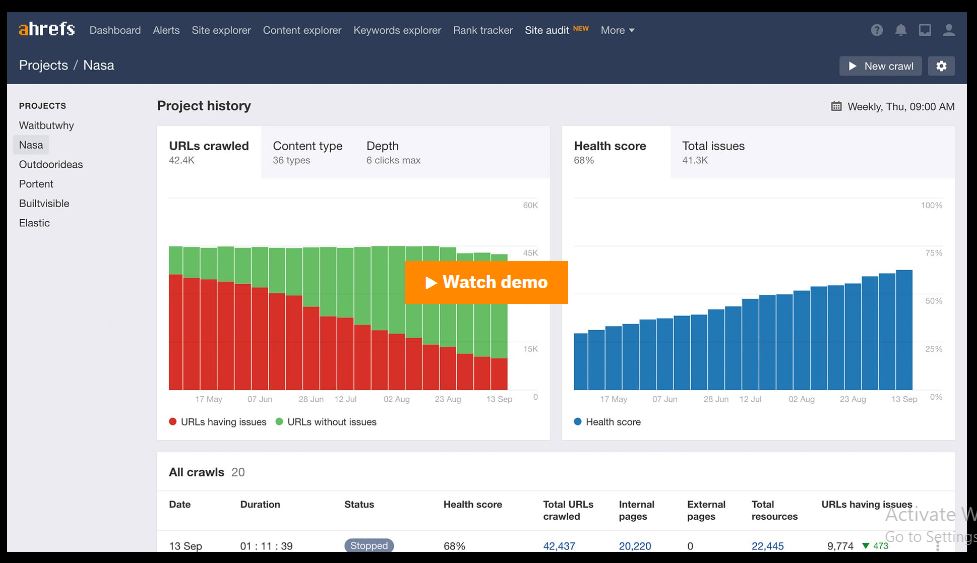Viewport: 977px width, 563px height.
Task: Open Keywords explorer
Action: pyautogui.click(x=397, y=30)
